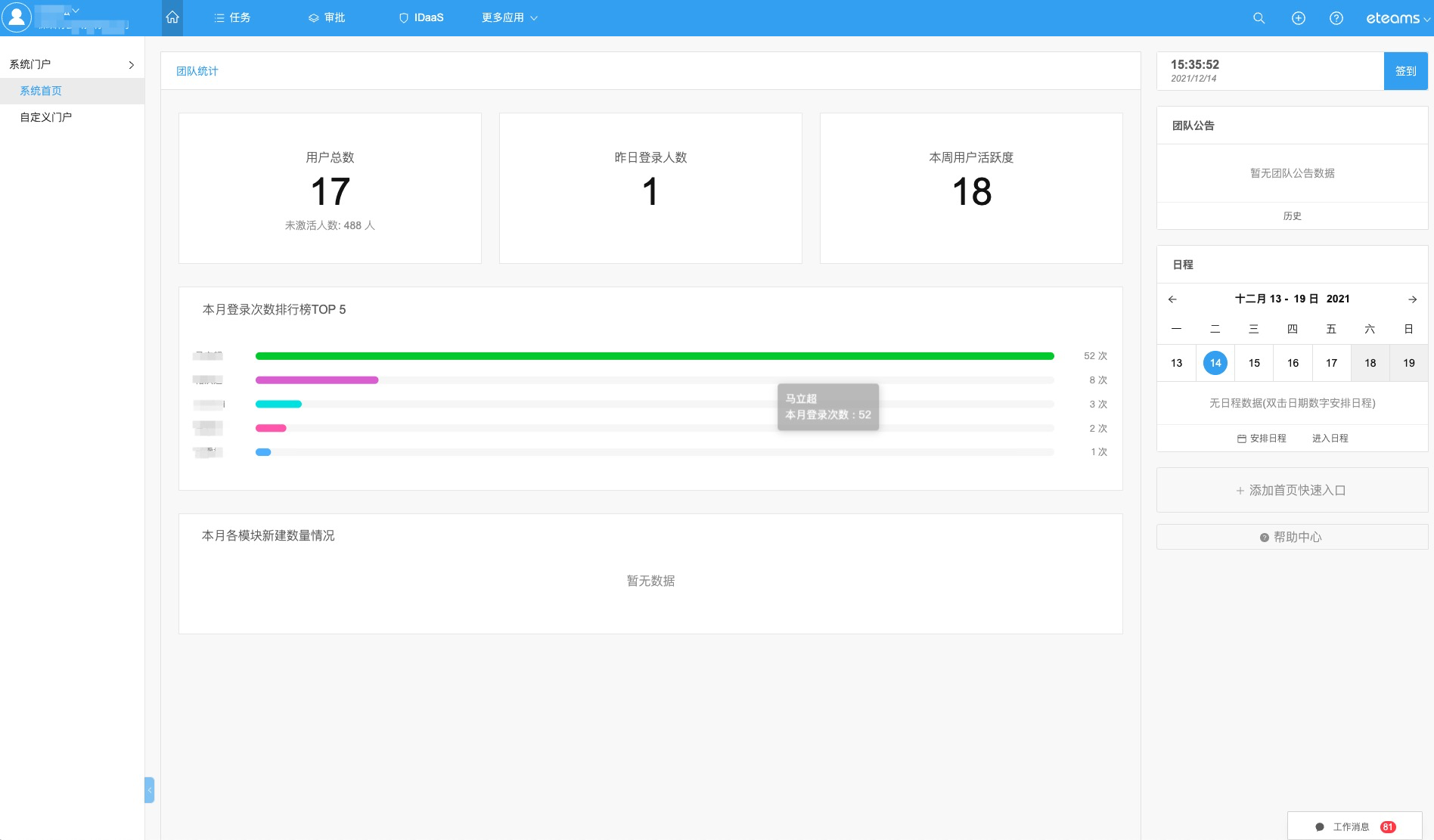Select highlighted date 14 in calendar
The height and width of the screenshot is (840, 1434).
[x=1215, y=363]
